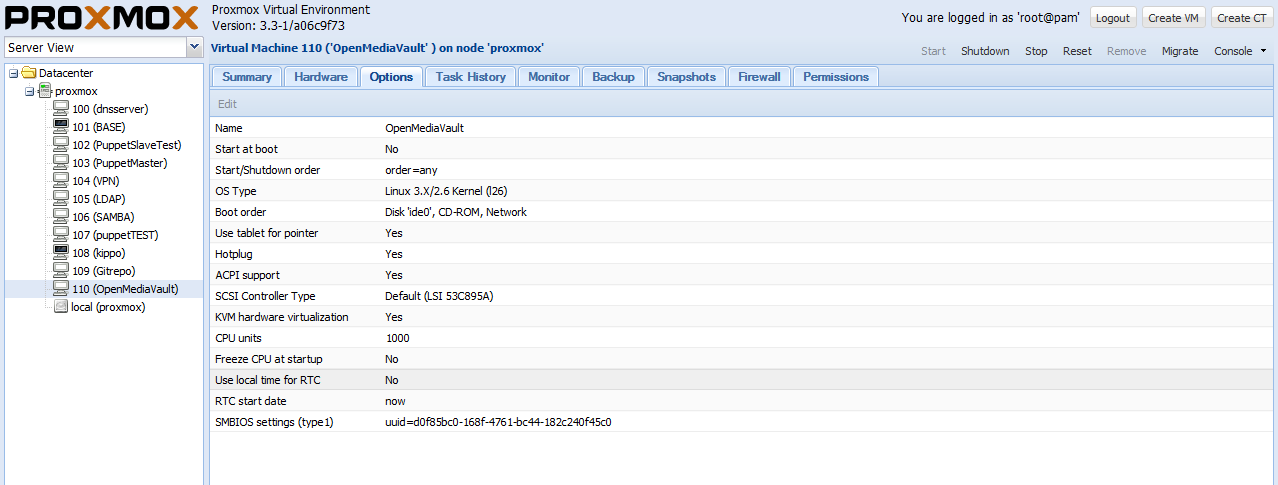Select the Hotplug row
This screenshot has height=485, width=1278.
point(743,254)
